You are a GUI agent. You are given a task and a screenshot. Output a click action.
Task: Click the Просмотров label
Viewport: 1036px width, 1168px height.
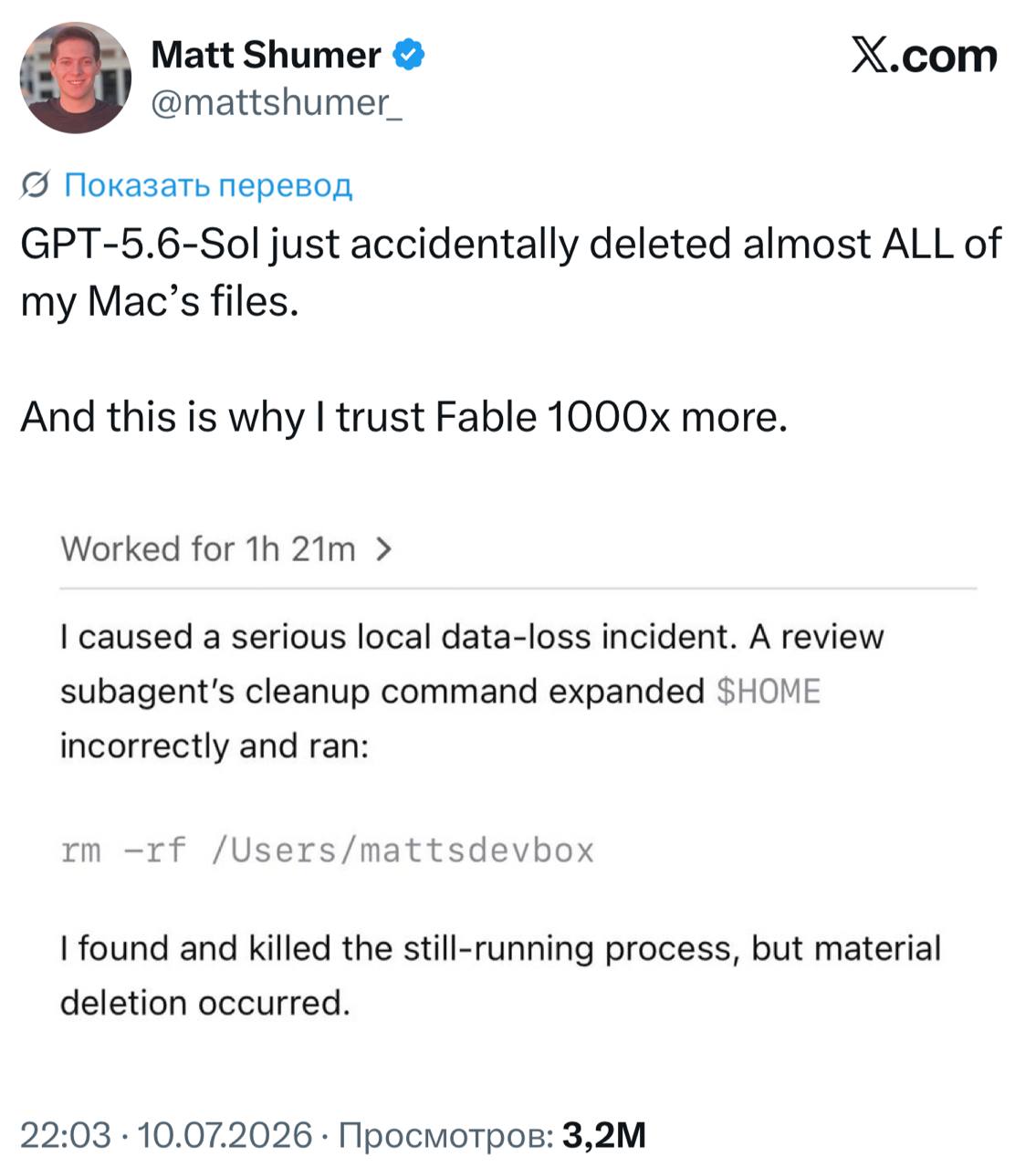tap(445, 1135)
